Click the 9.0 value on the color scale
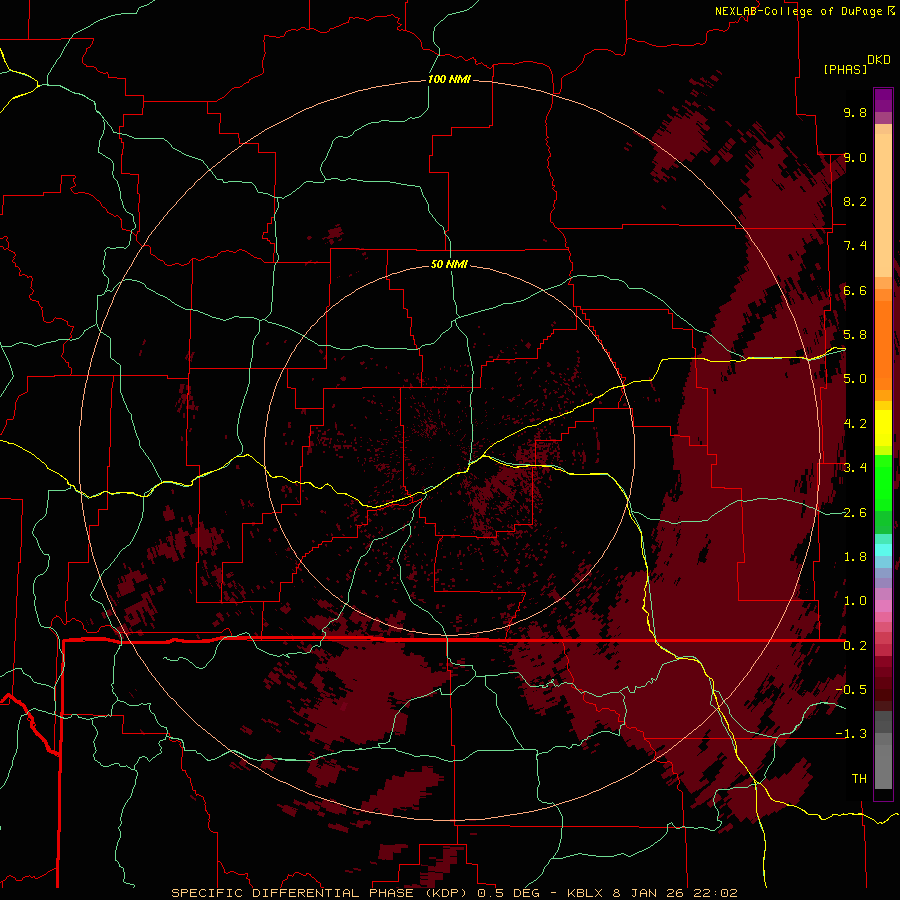900x900 pixels. (x=855, y=157)
